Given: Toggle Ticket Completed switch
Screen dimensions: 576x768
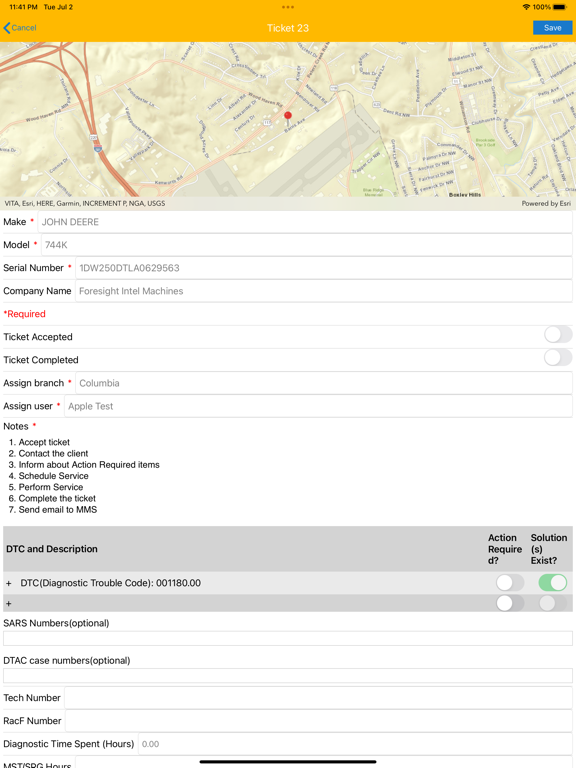Looking at the screenshot, I should click(x=558, y=358).
